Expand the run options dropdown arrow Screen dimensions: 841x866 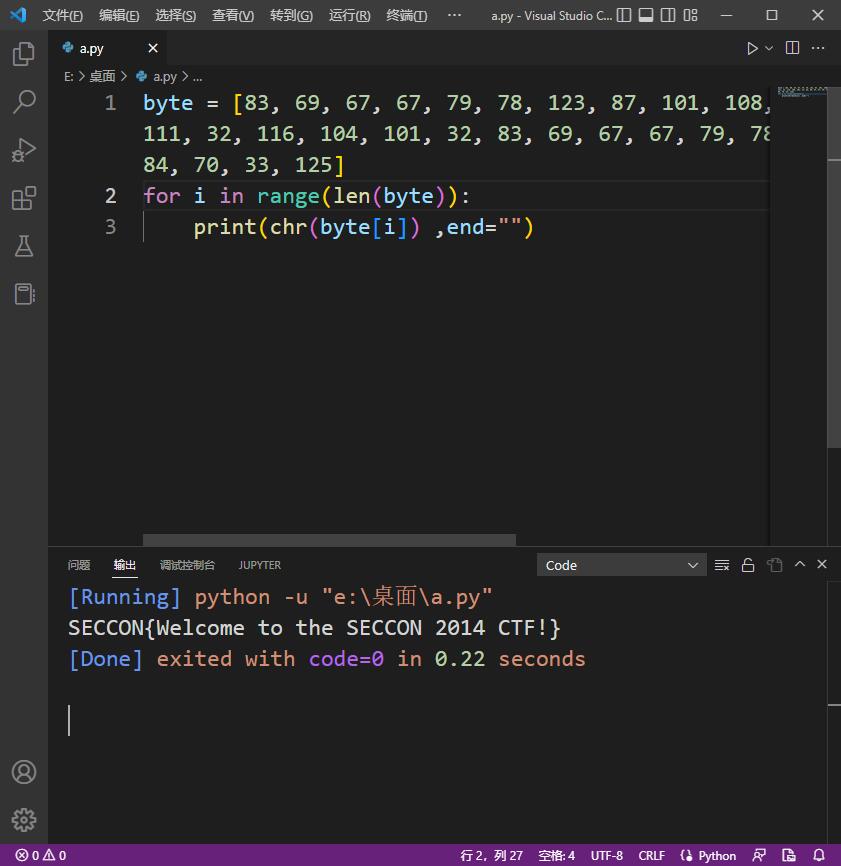point(769,49)
